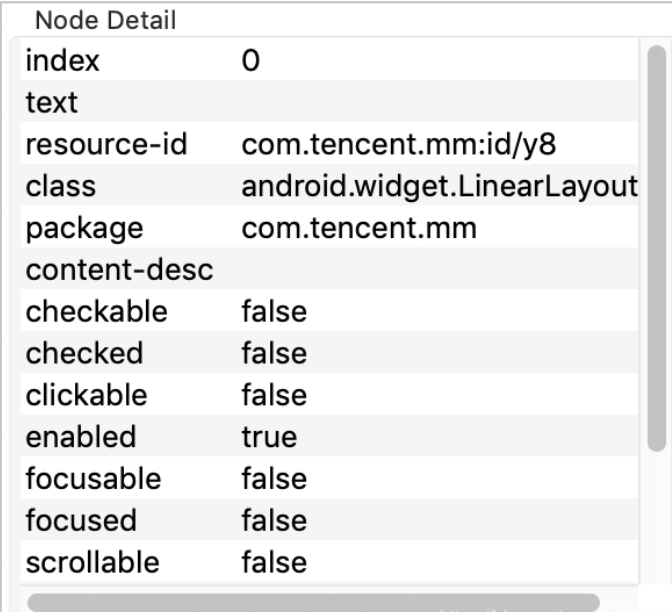Select the clickable property label

pyautogui.click(x=87, y=395)
